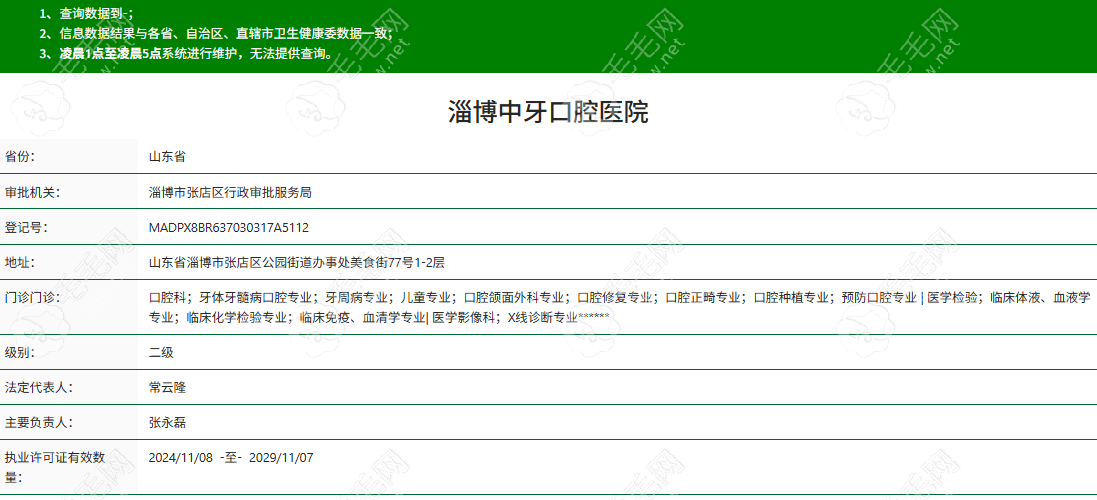Viewport: 1097px width, 500px height.
Task: Select the 主要负责人 label
Action: pyautogui.click(x=38, y=423)
